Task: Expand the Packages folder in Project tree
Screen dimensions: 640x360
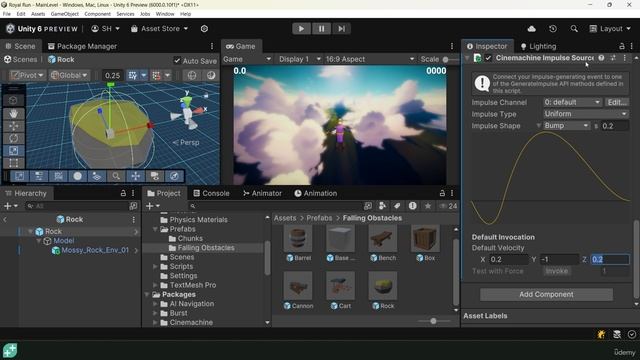Action: tap(147, 294)
